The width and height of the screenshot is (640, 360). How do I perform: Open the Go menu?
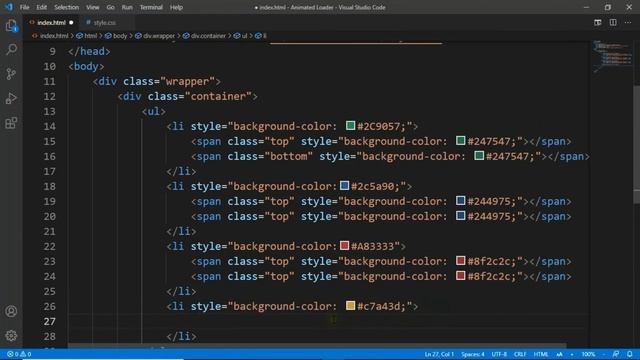[x=111, y=7]
